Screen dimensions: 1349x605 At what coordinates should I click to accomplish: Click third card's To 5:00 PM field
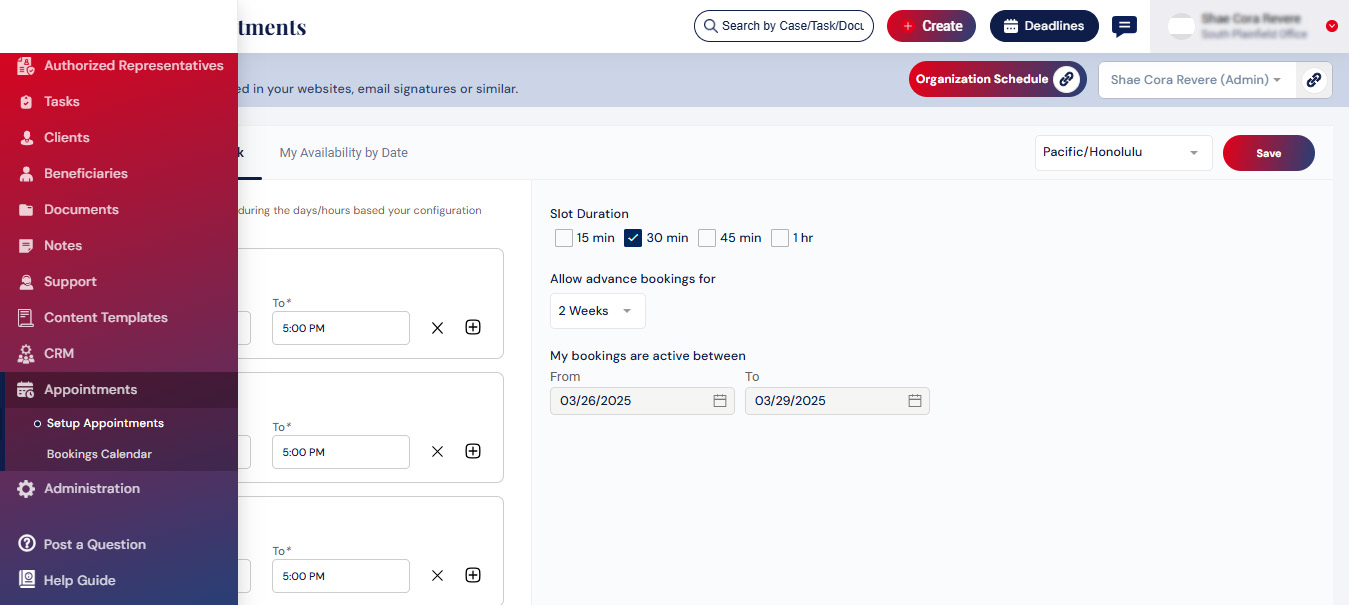coord(341,576)
